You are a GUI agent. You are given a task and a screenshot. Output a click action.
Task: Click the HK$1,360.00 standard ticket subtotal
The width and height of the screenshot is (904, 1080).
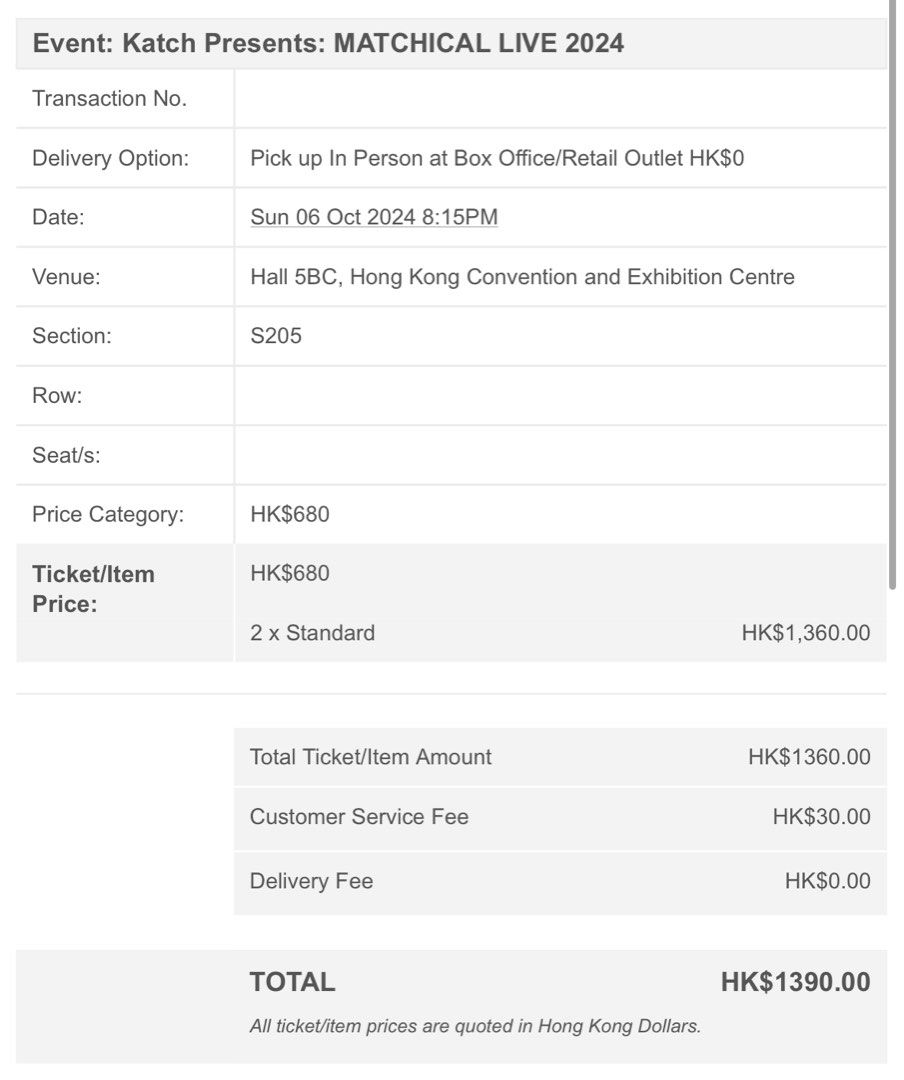805,633
